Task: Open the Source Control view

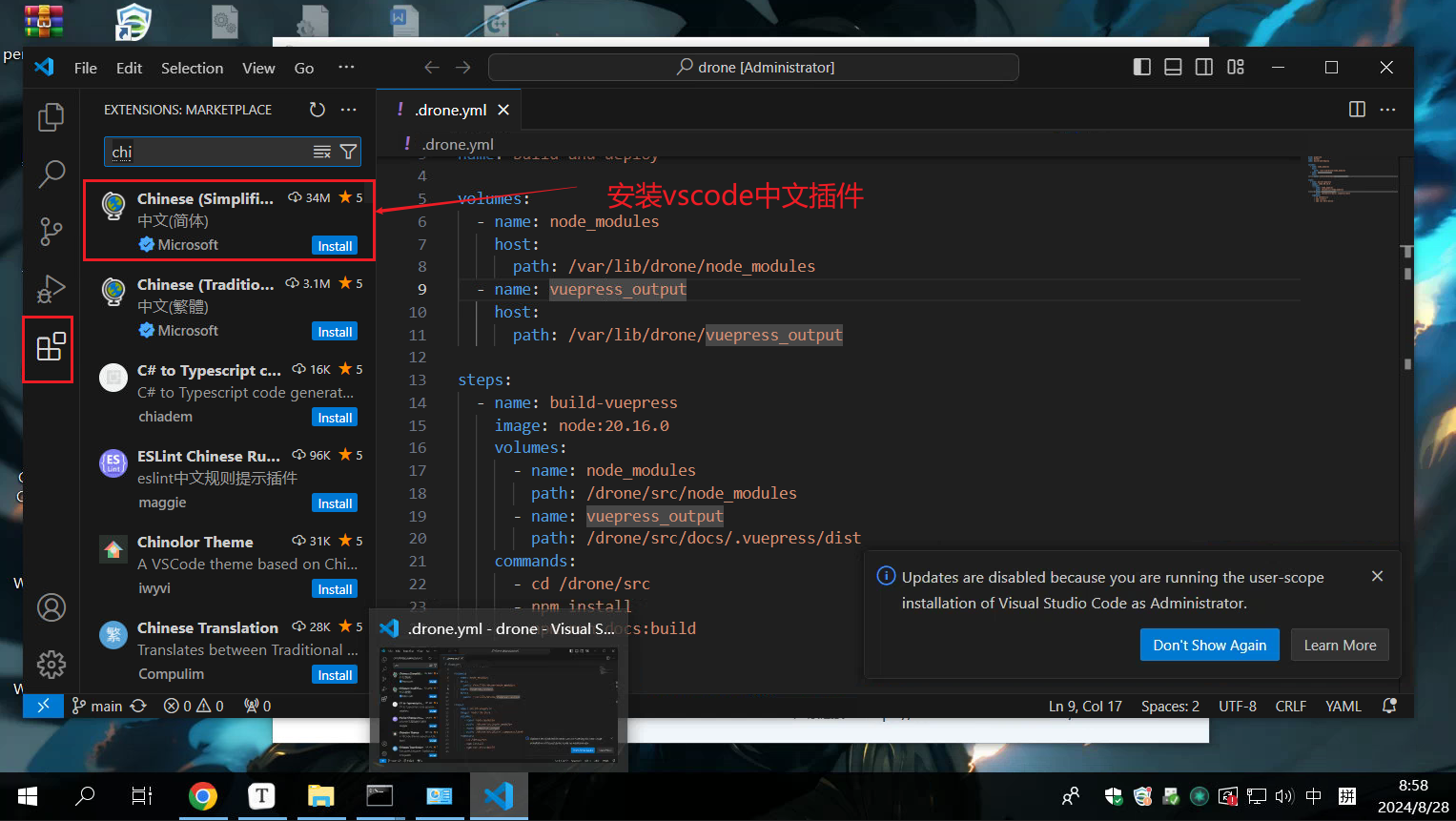Action: [51, 231]
